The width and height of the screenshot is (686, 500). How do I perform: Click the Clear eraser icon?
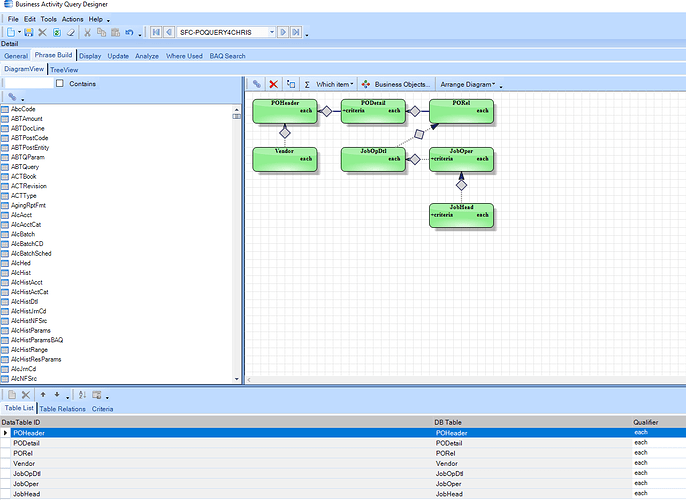[71, 32]
